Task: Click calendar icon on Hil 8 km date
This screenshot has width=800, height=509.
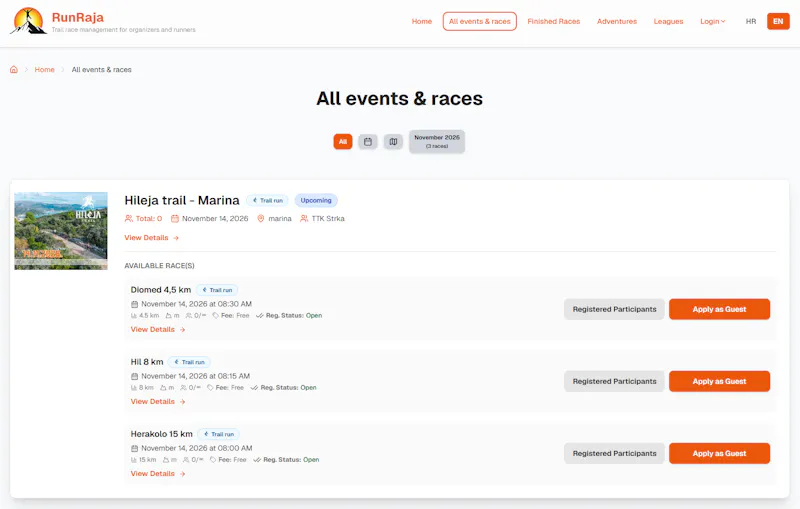Action: [x=135, y=376]
